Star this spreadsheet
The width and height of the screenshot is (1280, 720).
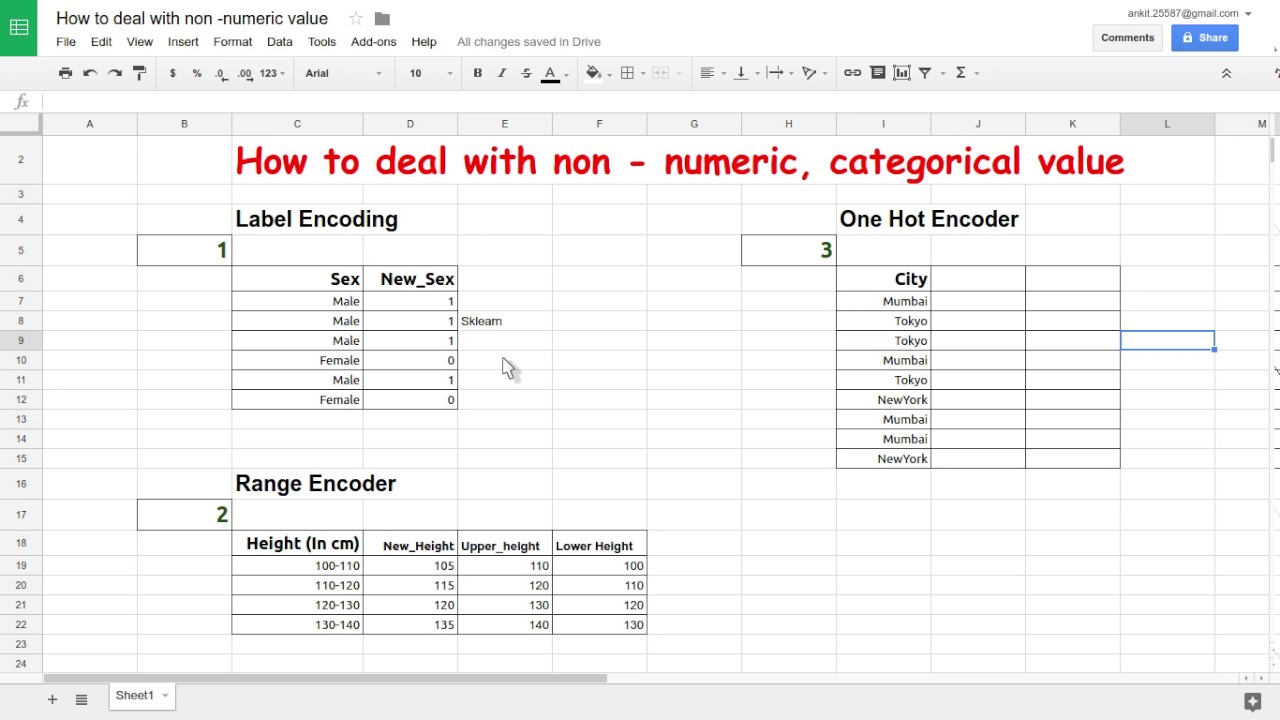(356, 19)
